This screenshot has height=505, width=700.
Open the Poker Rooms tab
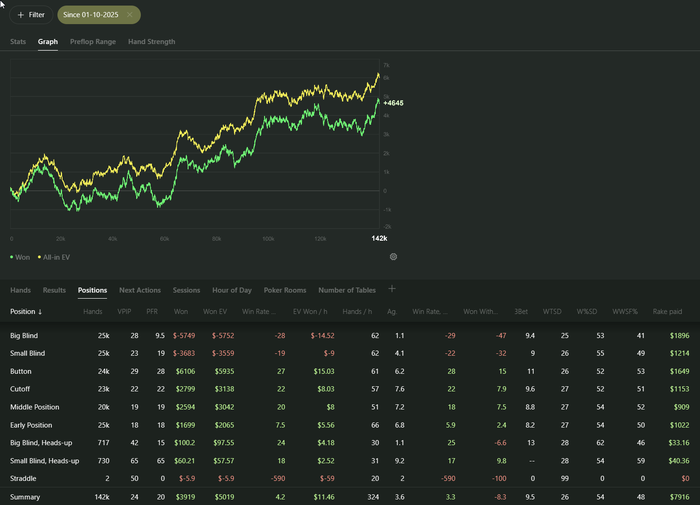(285, 290)
